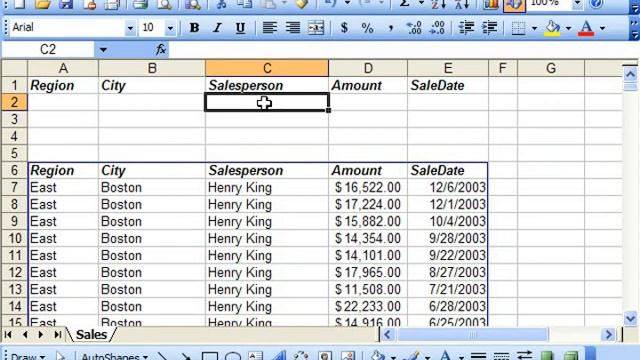This screenshot has height=360, width=640.
Task: Go to first sheet tab arrow
Action: pyautogui.click(x=8, y=335)
